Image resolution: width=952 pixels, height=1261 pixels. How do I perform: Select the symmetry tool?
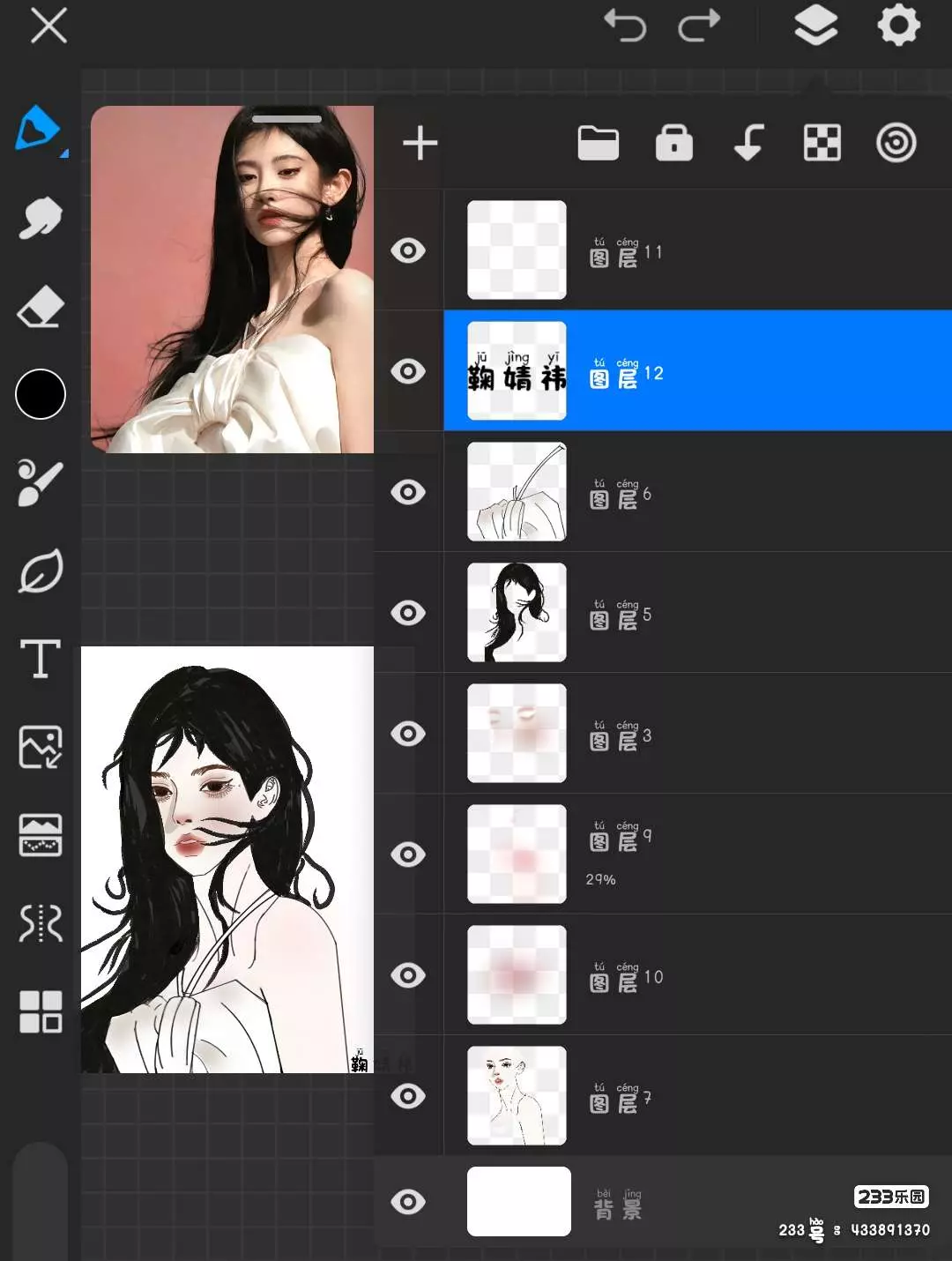click(x=41, y=923)
